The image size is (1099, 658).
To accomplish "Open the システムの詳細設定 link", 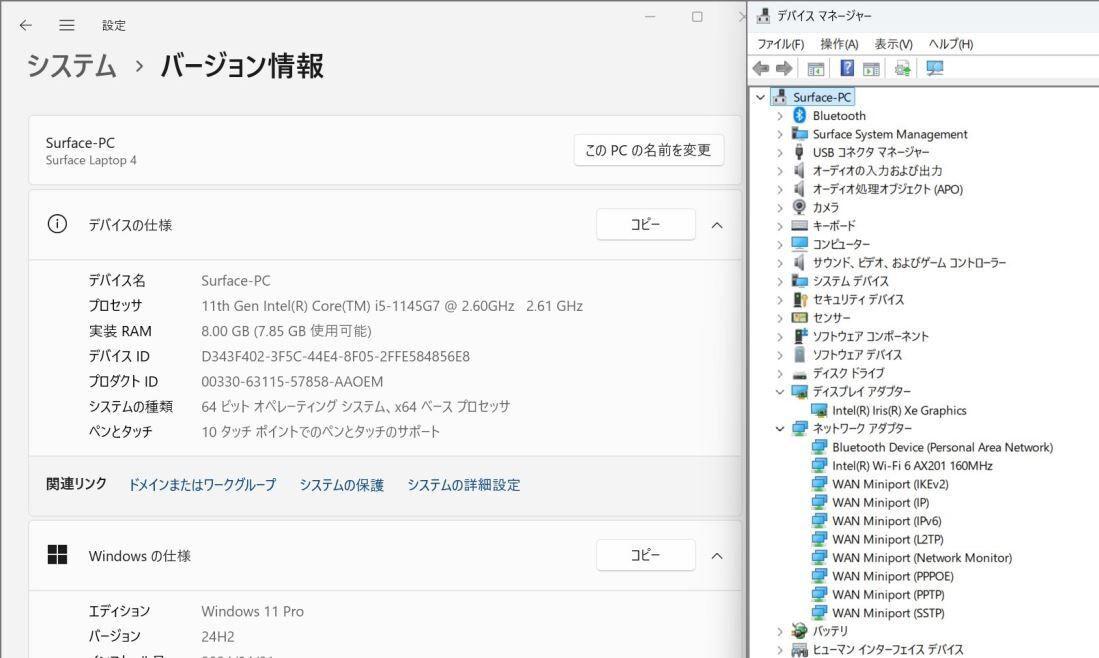I will (463, 485).
